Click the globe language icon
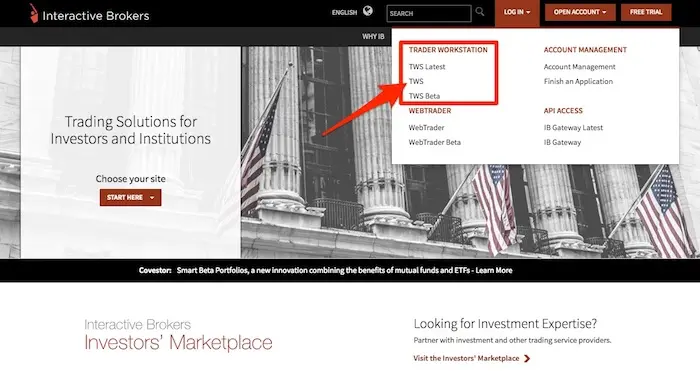Image resolution: width=700 pixels, height=371 pixels. [x=368, y=11]
